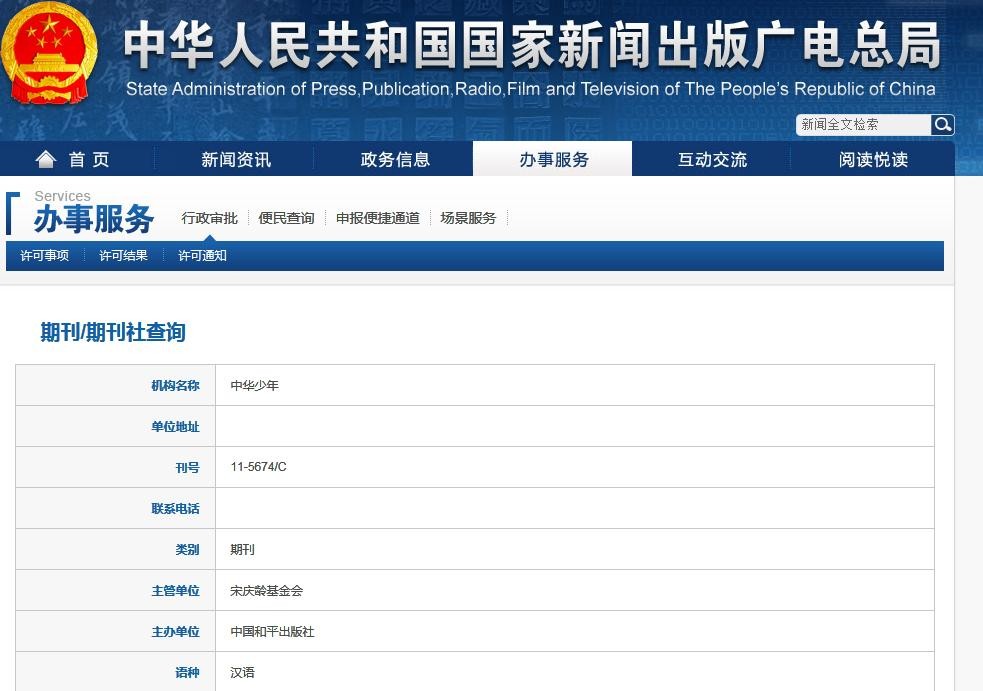Screen dimensions: 983x691
Task: Click the 语种 value 汉语
Action: (x=242, y=673)
